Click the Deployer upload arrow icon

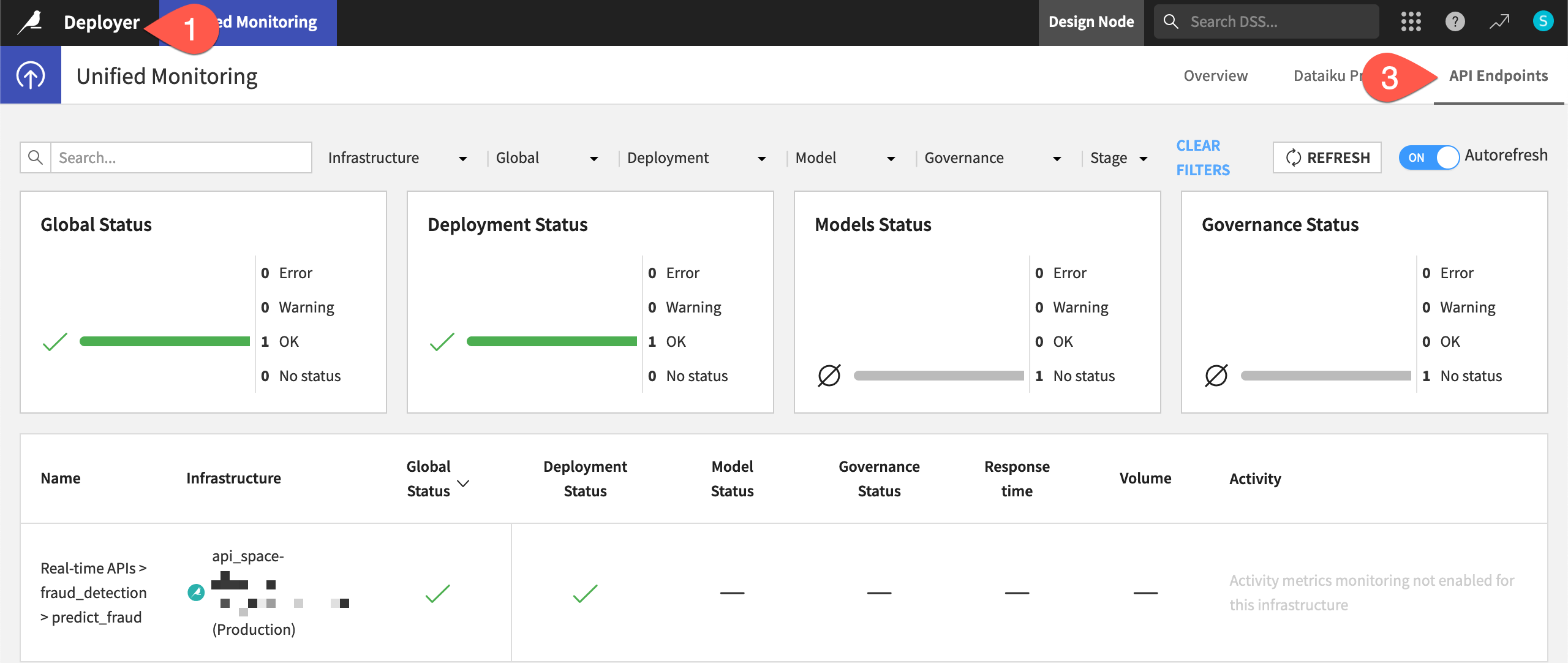[31, 75]
